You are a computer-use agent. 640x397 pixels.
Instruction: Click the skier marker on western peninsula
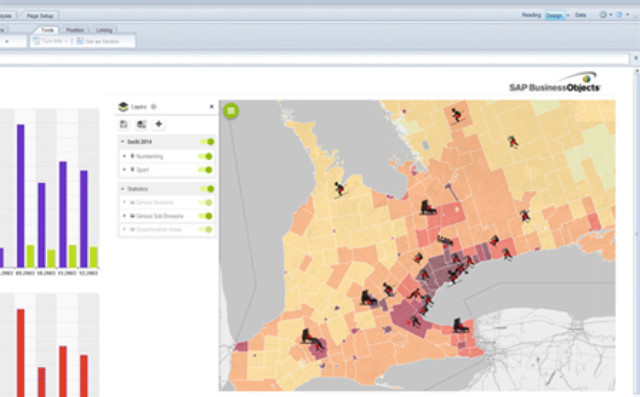[x=340, y=190]
